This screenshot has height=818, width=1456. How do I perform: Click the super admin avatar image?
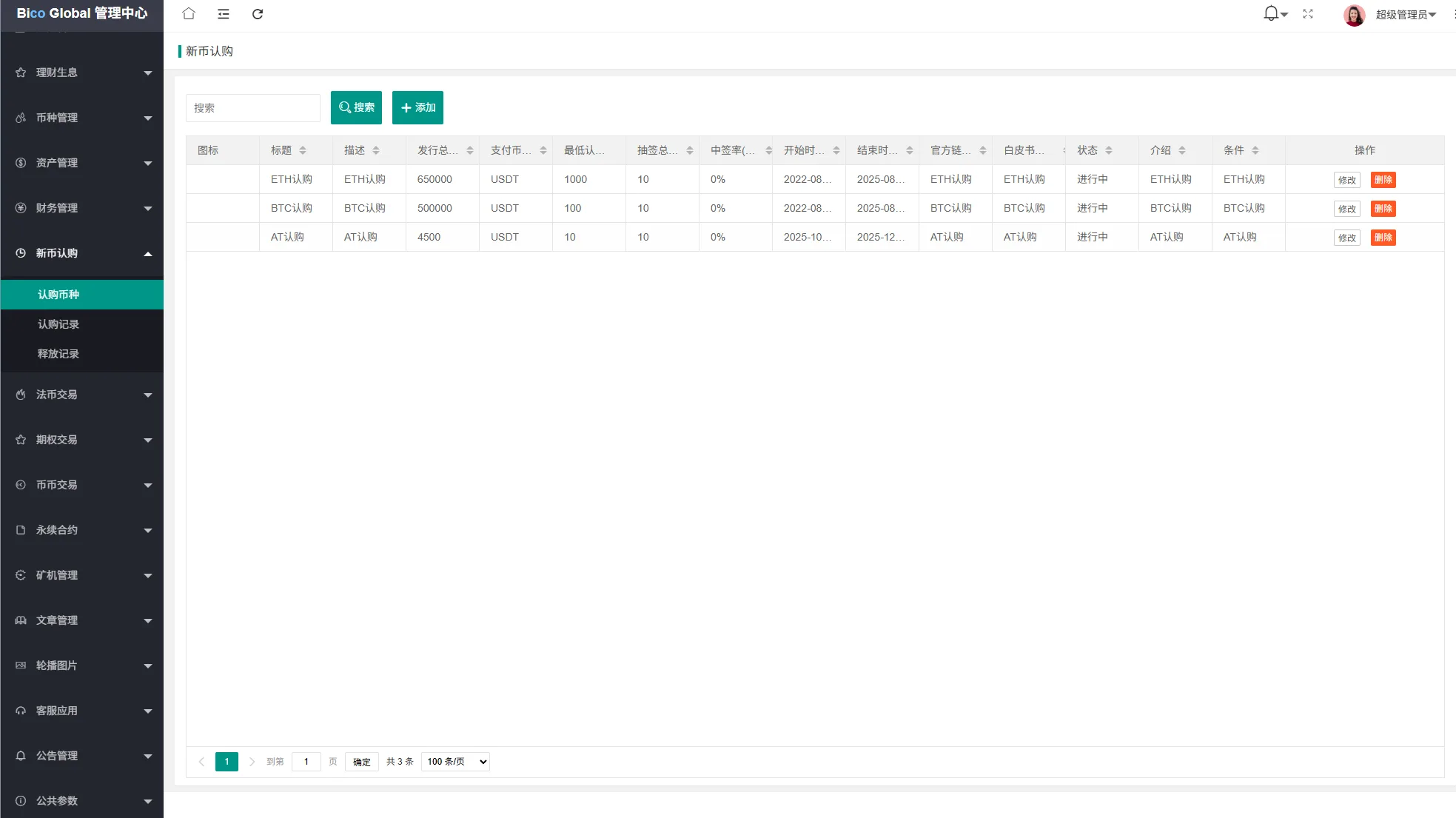(x=1354, y=15)
